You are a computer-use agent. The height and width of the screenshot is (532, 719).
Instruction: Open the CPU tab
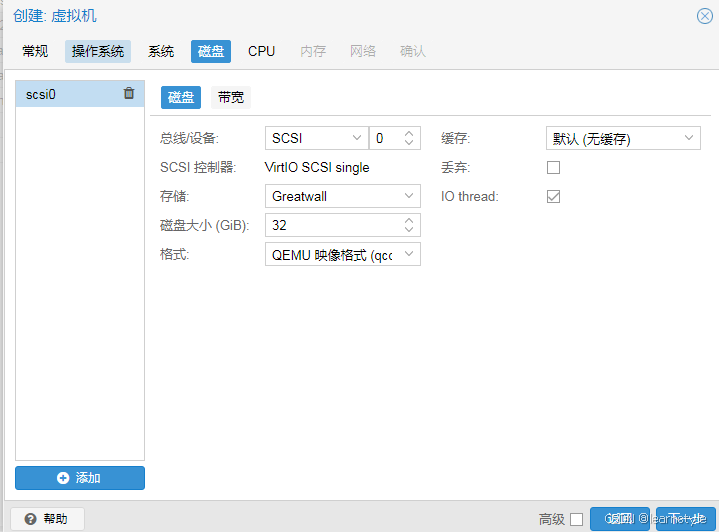click(261, 51)
